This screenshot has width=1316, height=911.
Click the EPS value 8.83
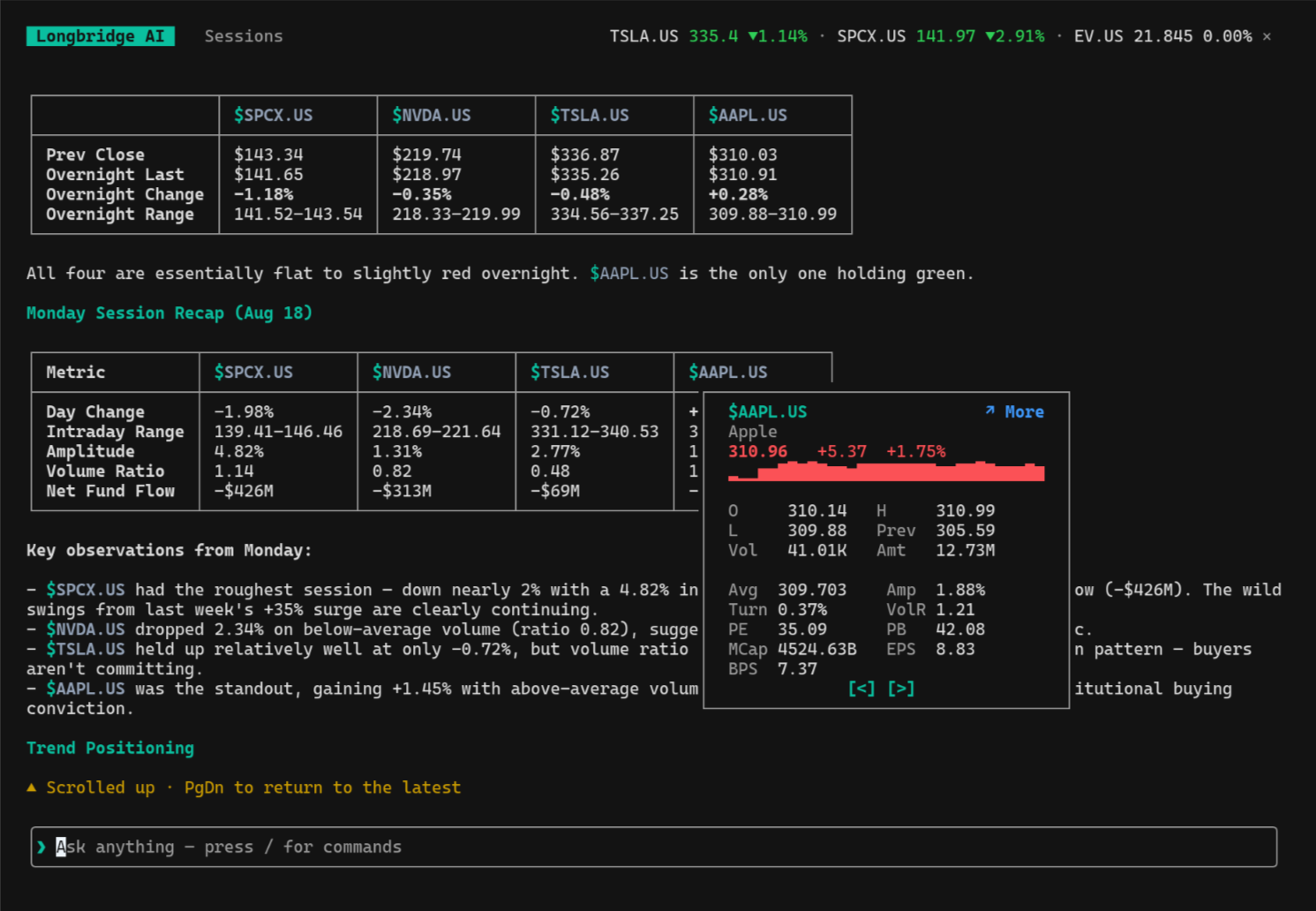(955, 649)
